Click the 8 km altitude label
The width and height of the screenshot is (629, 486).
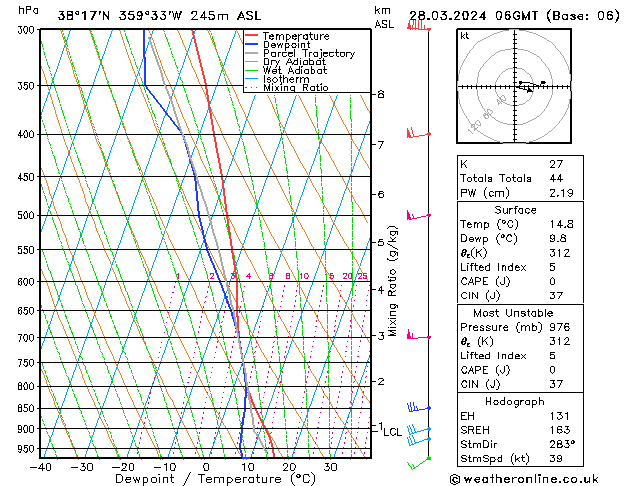381,94
